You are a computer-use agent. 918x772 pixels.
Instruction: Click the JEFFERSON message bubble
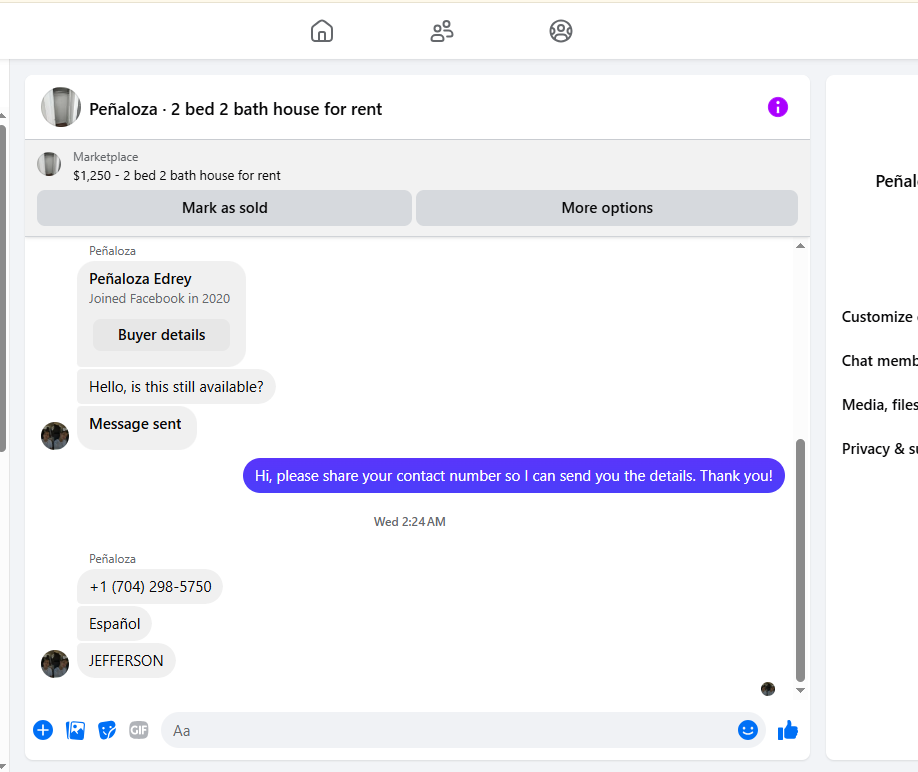126,661
